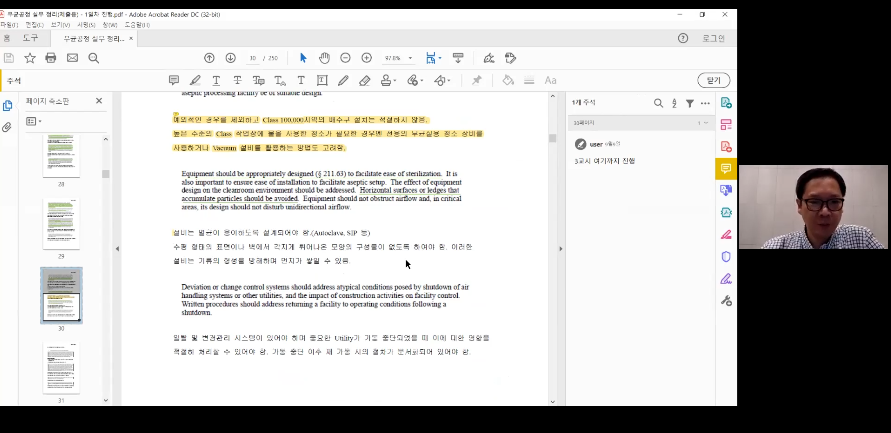This screenshot has height=433, width=891.
Task: Activate the selection arrow tool
Action: point(303,58)
